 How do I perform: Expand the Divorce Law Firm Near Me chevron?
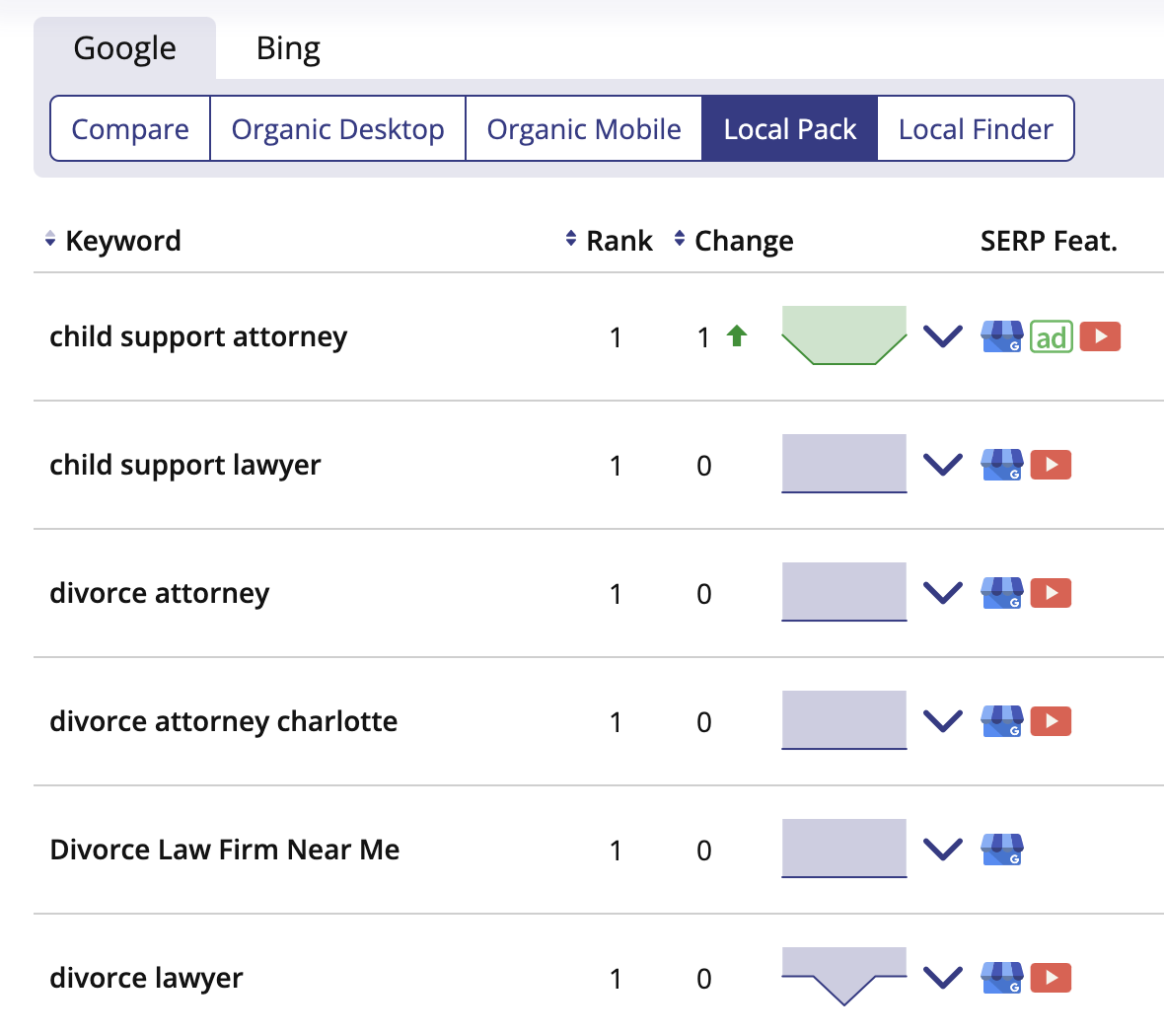coord(943,850)
